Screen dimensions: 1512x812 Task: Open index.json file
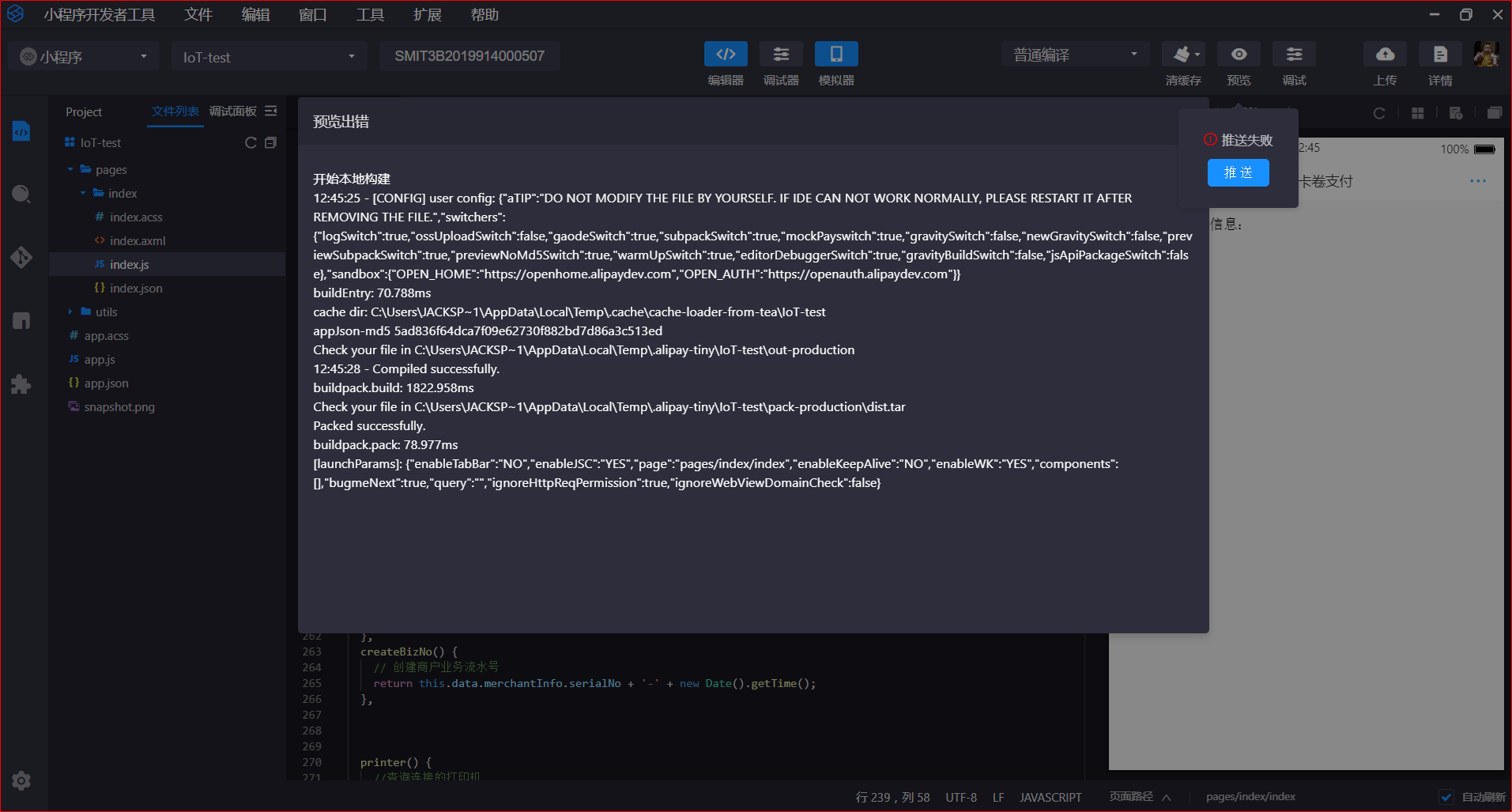tap(136, 288)
